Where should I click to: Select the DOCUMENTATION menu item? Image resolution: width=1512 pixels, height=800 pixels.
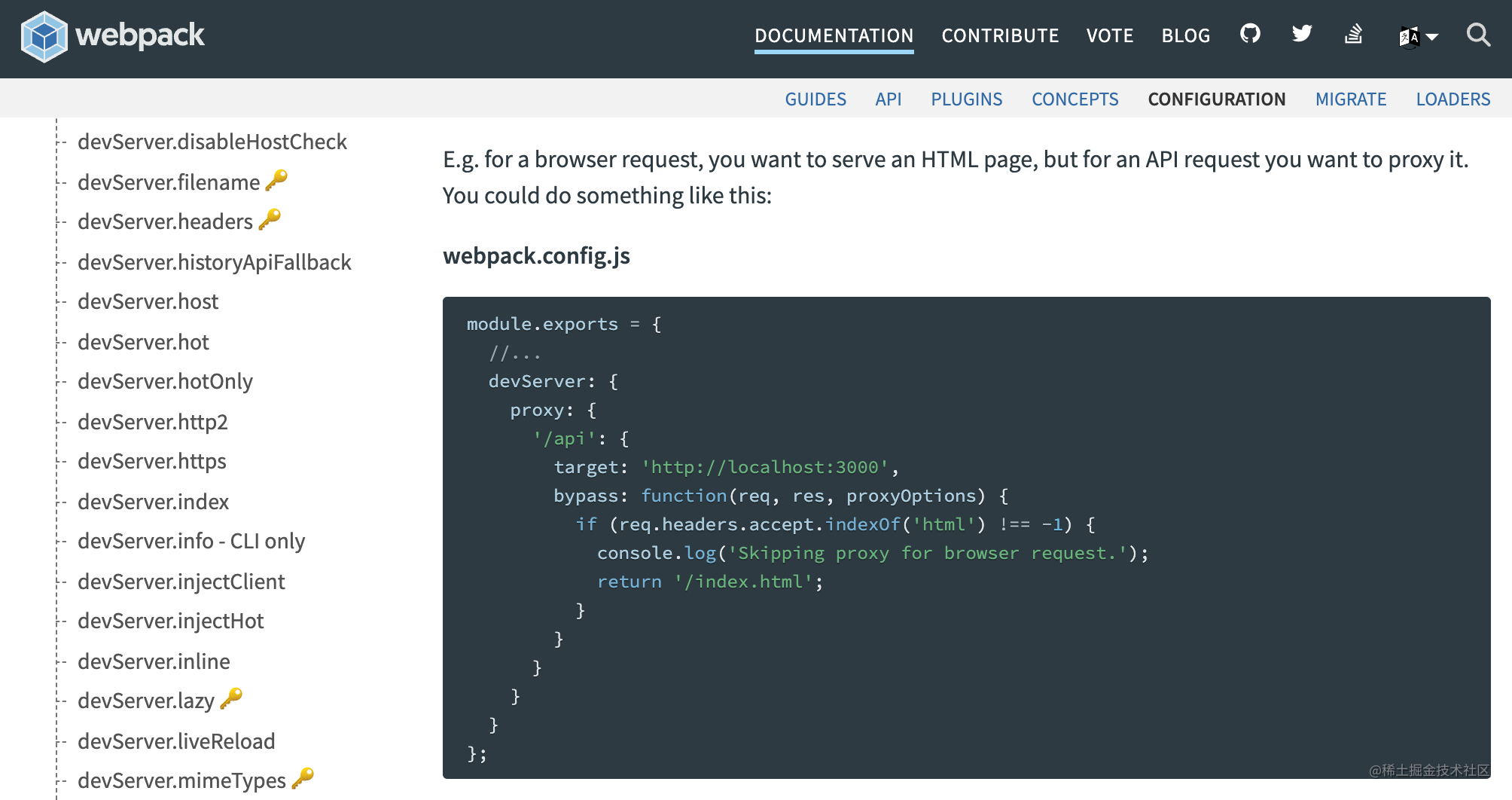pyautogui.click(x=834, y=35)
